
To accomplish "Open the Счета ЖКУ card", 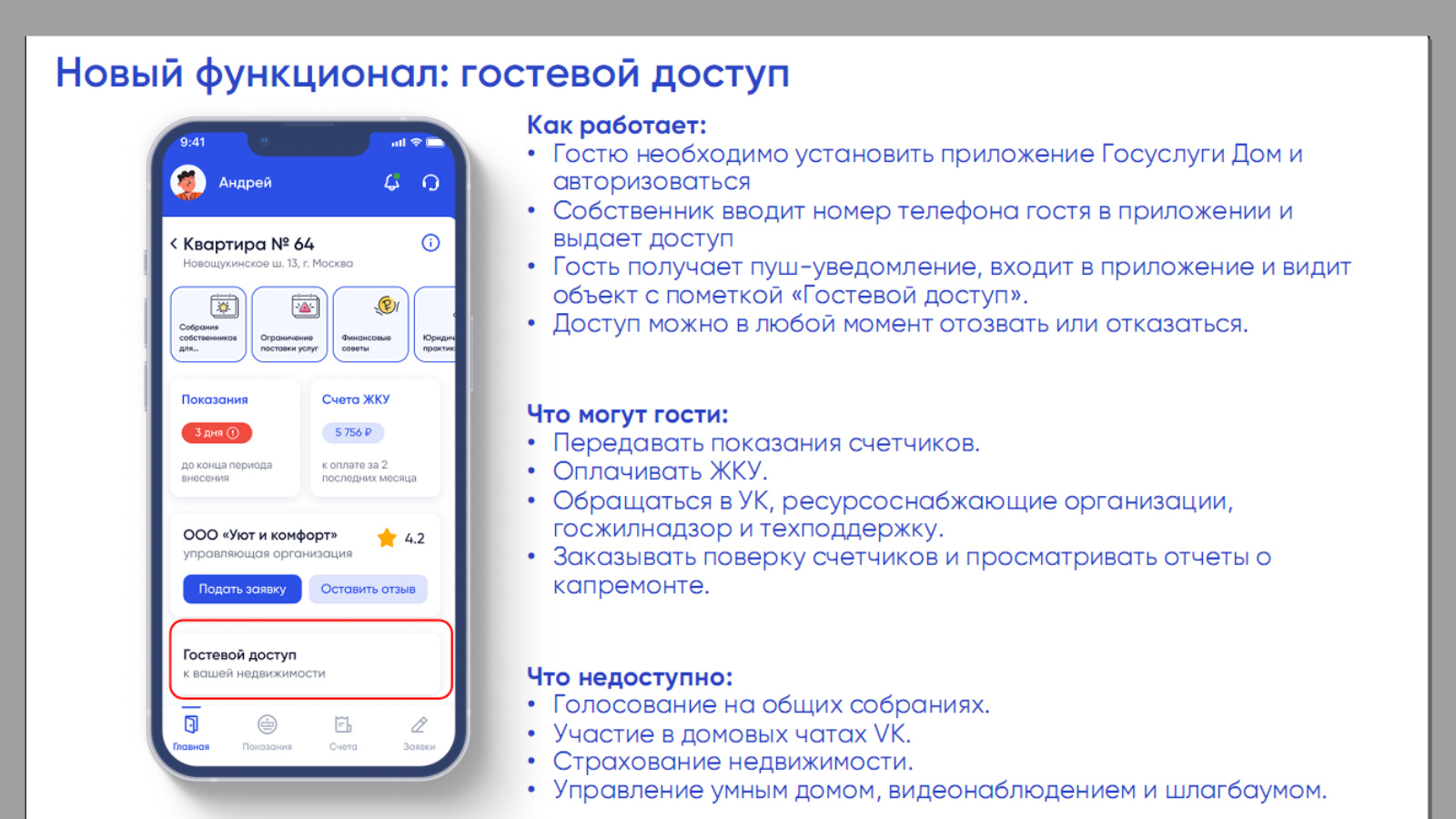I will 375,439.
